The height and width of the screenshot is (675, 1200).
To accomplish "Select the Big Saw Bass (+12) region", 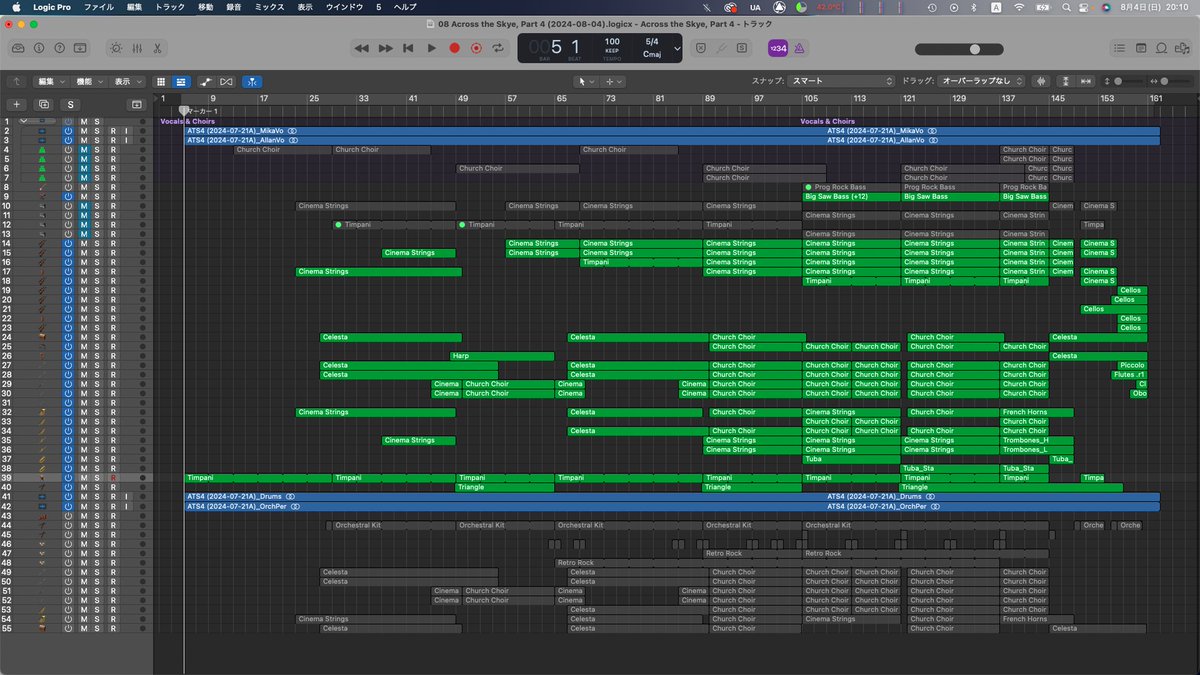I will 851,196.
